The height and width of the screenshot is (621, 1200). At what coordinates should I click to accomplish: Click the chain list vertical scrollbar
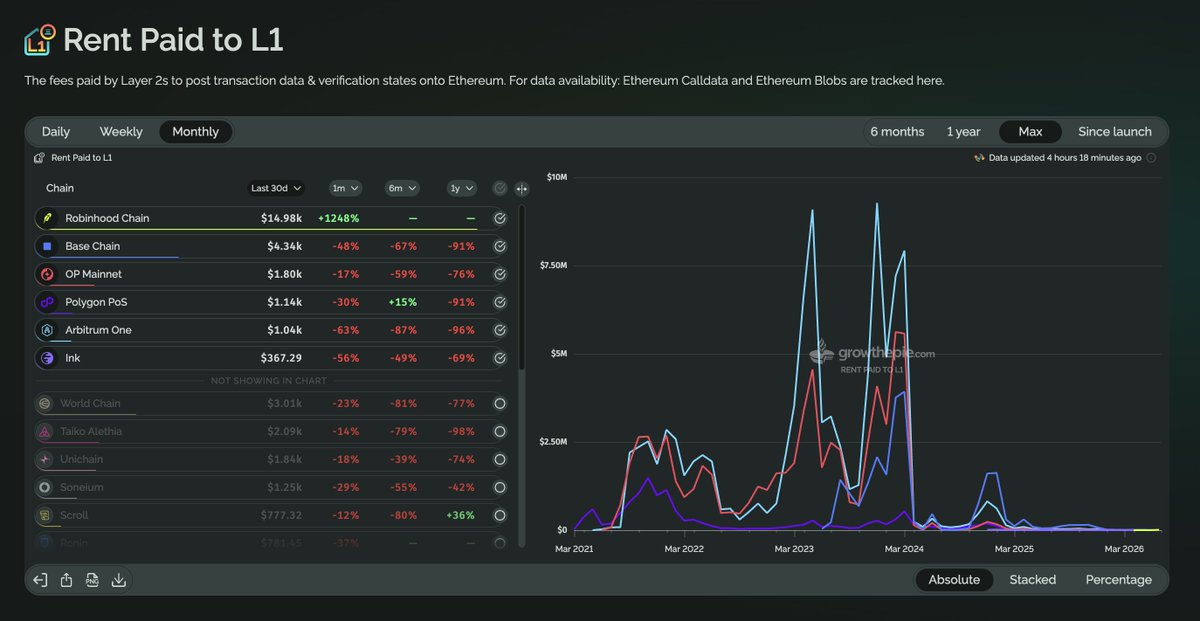pos(522,288)
